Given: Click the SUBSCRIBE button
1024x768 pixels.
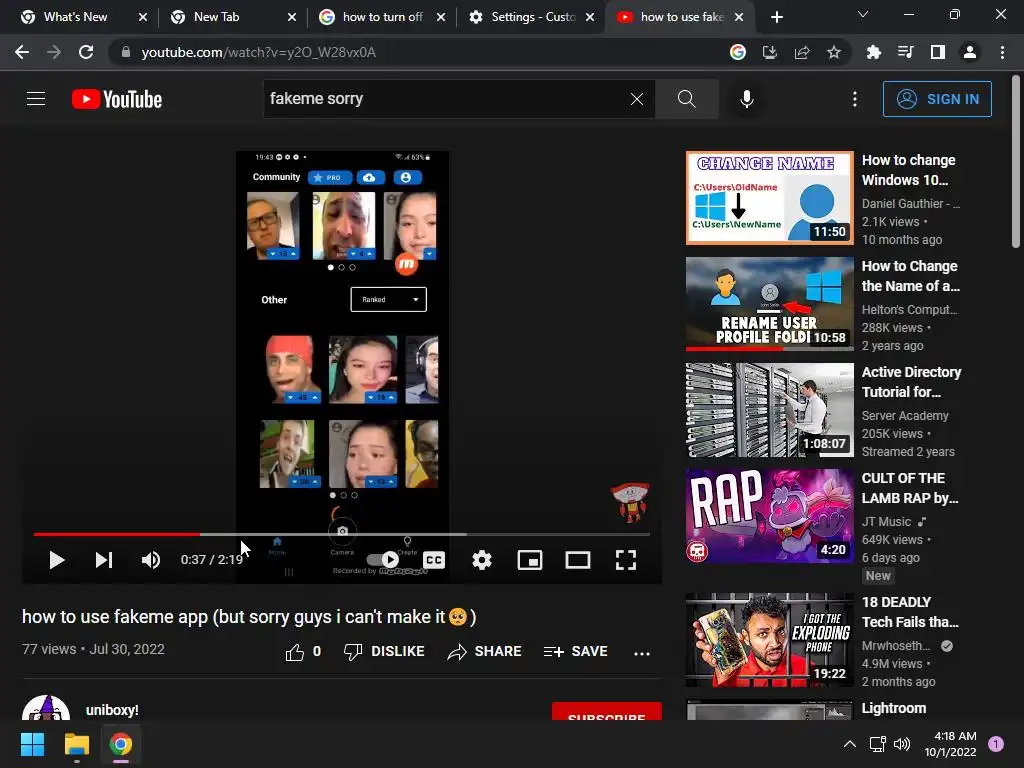Looking at the screenshot, I should point(607,711).
